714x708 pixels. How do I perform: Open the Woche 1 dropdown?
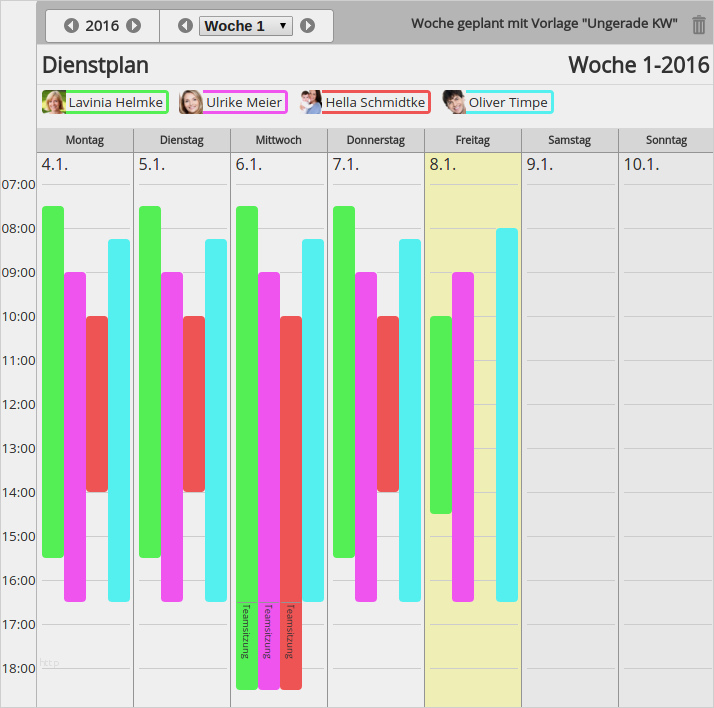click(246, 26)
